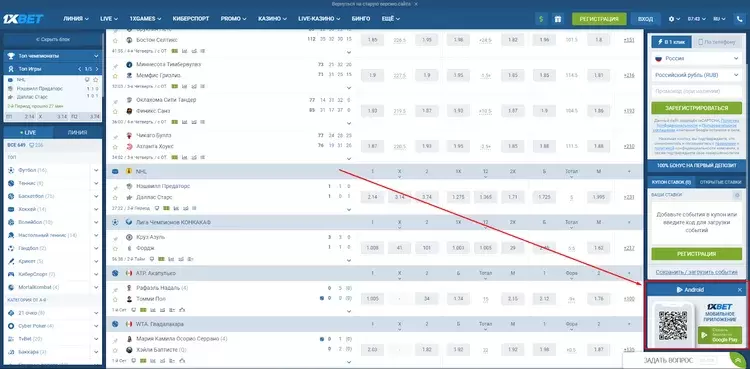
Task: Go to БИНГО section
Action: point(361,19)
